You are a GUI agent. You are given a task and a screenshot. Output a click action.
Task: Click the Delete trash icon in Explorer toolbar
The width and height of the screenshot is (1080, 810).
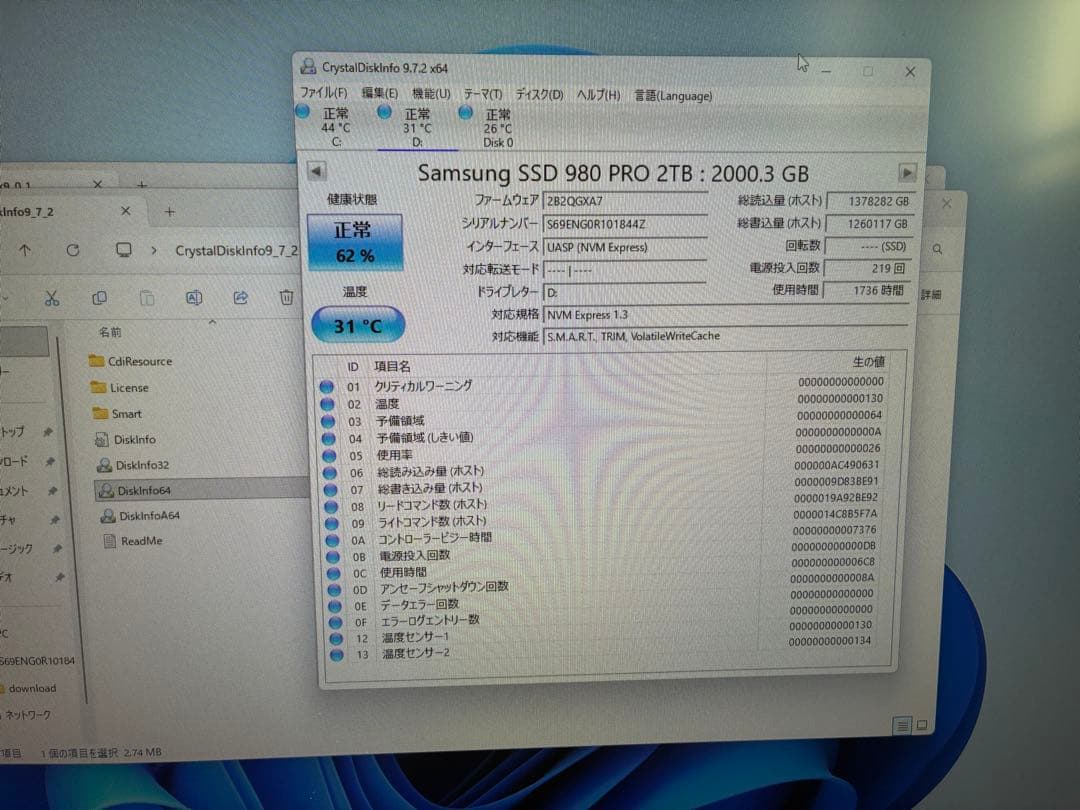point(286,297)
